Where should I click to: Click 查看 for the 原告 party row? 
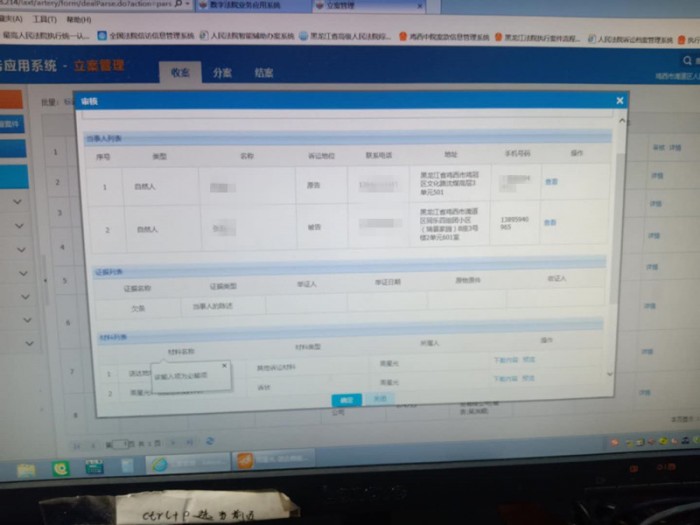[x=550, y=182]
